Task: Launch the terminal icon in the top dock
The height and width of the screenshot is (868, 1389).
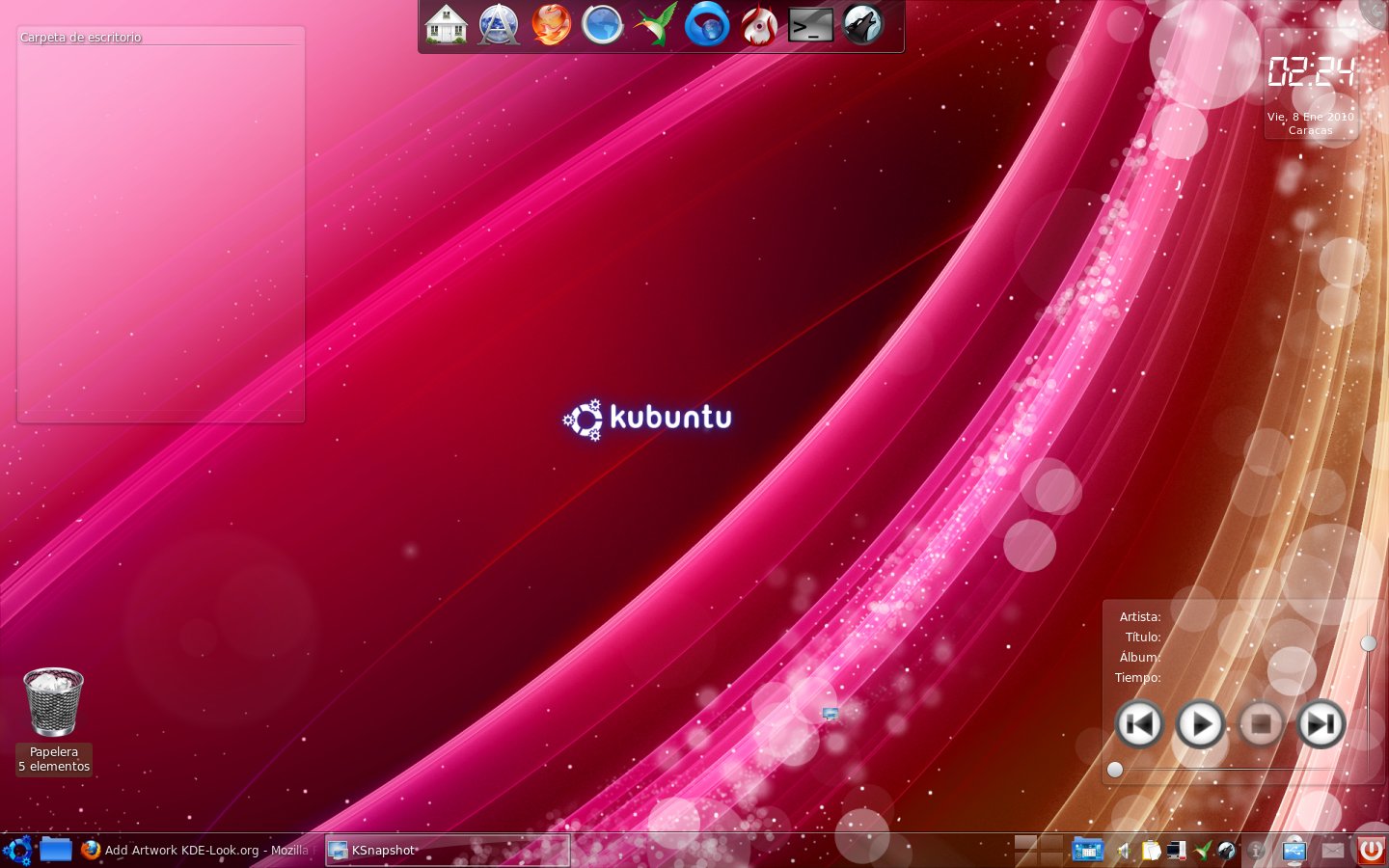Action: click(x=811, y=25)
